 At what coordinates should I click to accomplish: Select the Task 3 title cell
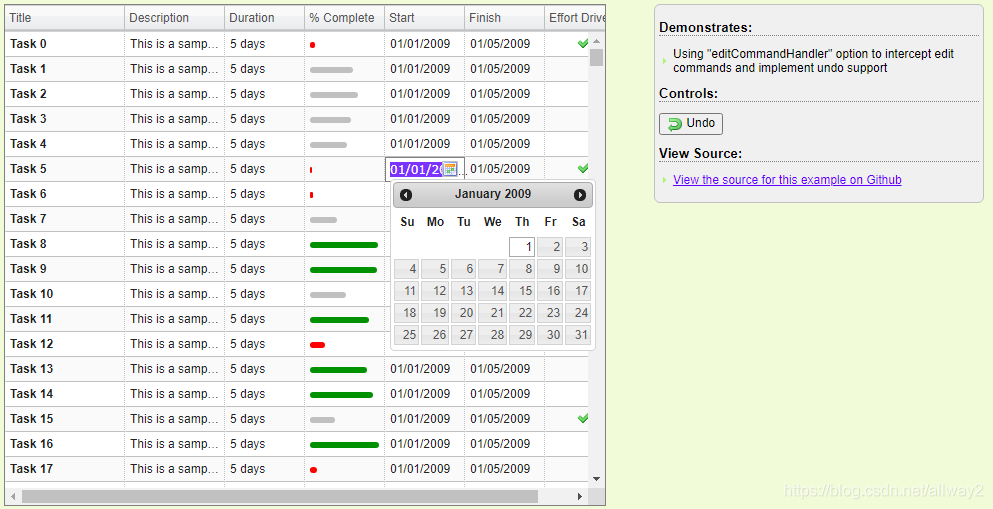[65, 118]
